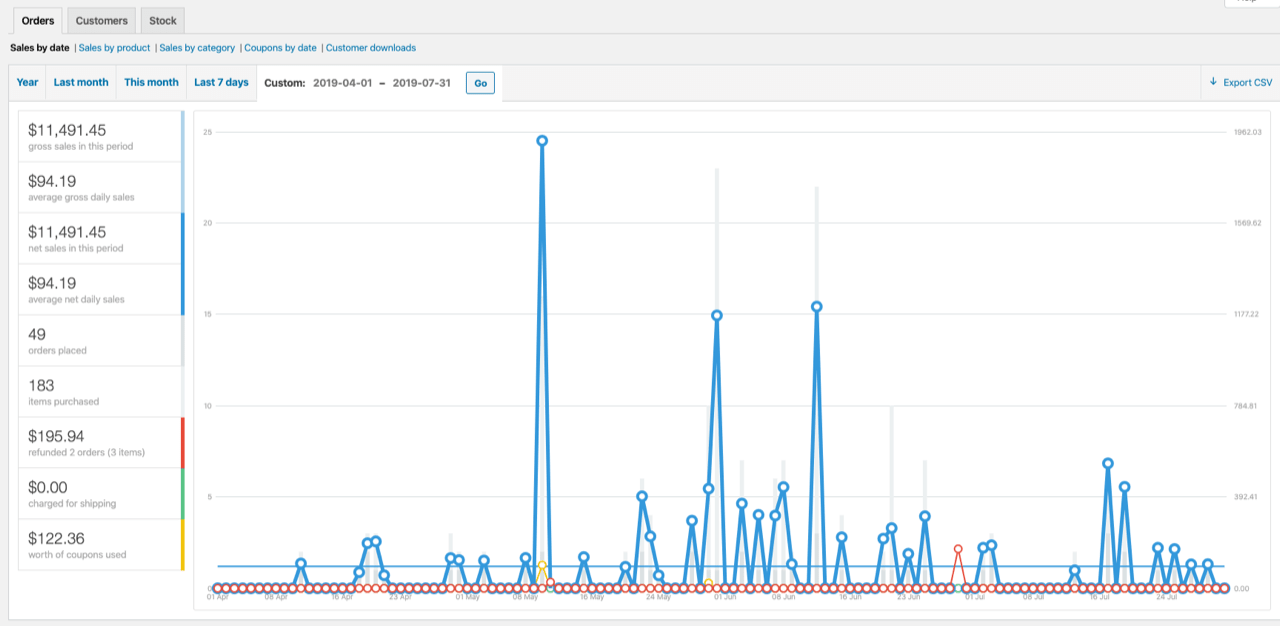Open the Stock tab

click(163, 20)
